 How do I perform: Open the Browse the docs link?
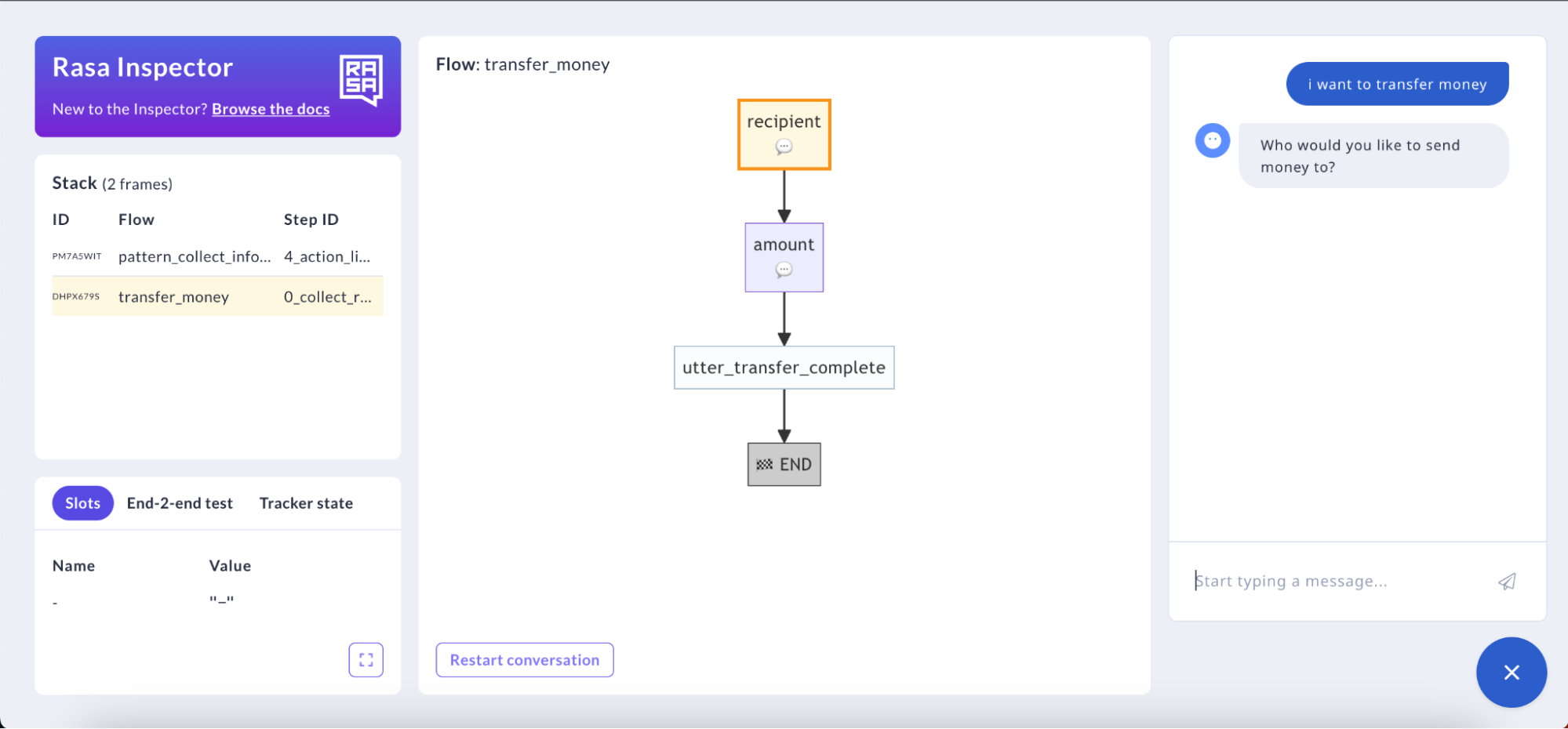pos(271,109)
